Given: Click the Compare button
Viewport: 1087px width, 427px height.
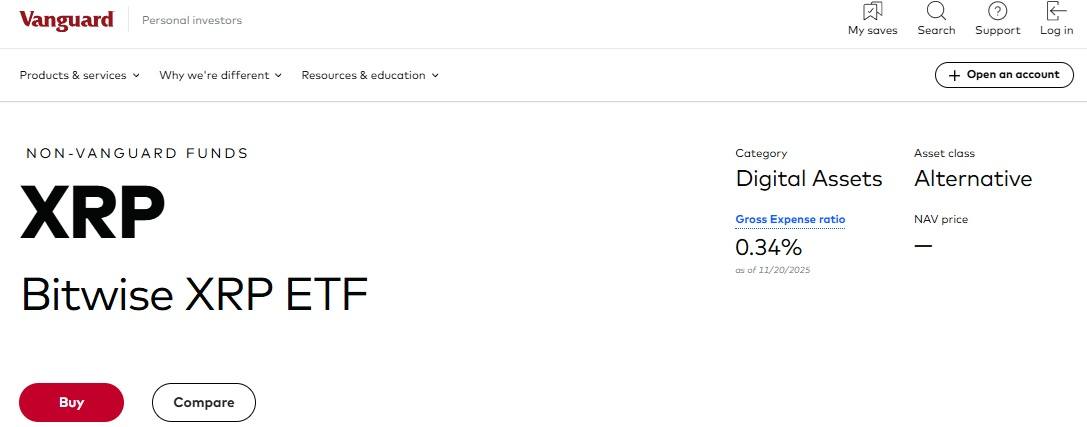Looking at the screenshot, I should pos(204,402).
